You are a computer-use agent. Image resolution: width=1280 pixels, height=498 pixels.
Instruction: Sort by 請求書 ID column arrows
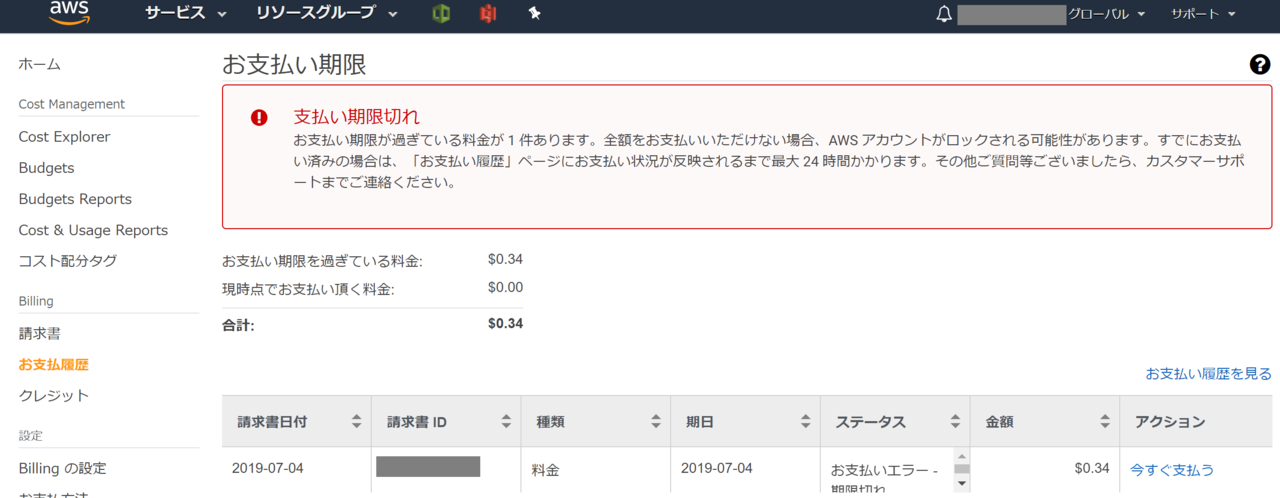[506, 422]
